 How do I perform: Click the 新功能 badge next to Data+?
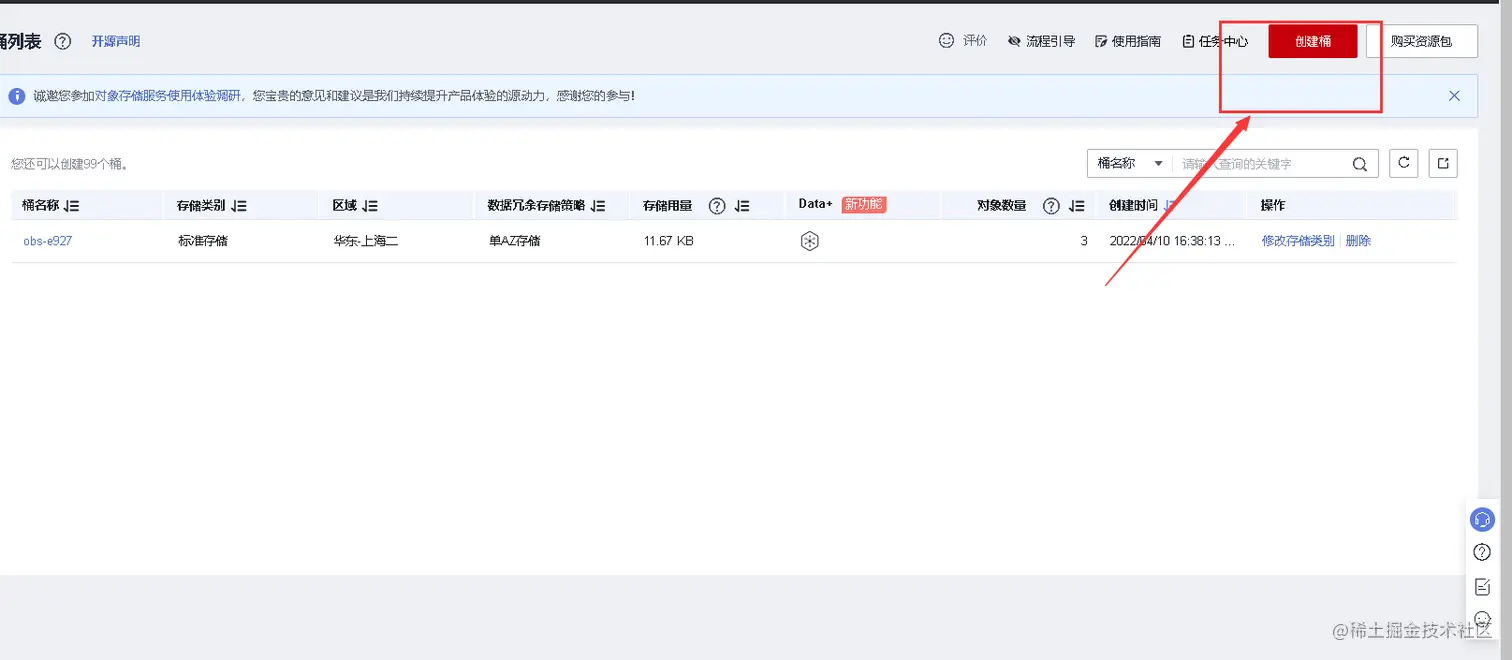(864, 204)
